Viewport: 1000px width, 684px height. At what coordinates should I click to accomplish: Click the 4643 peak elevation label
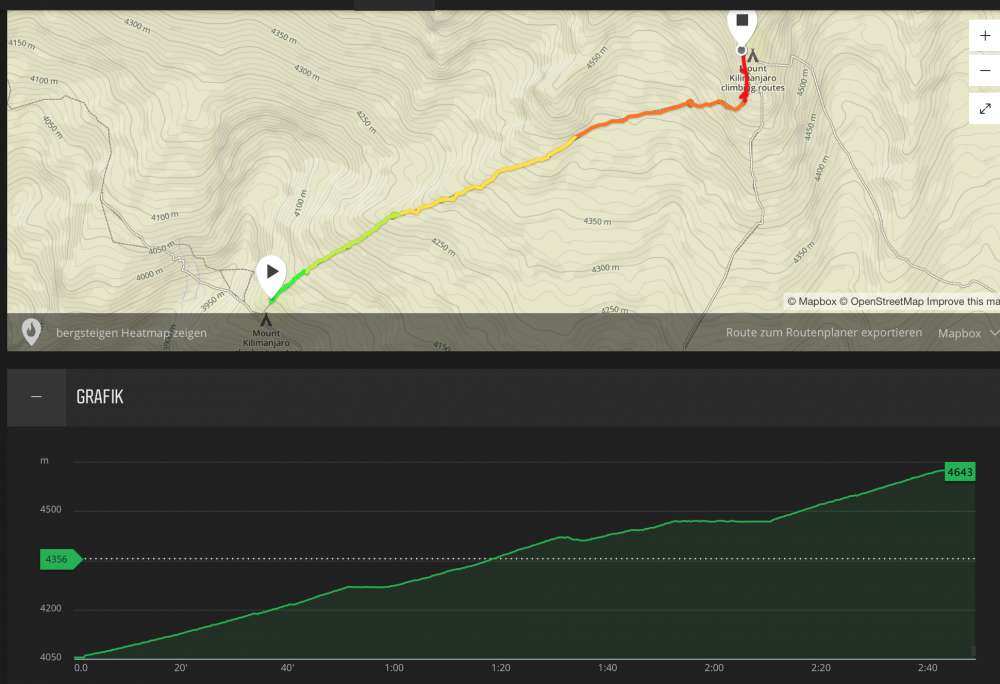click(960, 472)
